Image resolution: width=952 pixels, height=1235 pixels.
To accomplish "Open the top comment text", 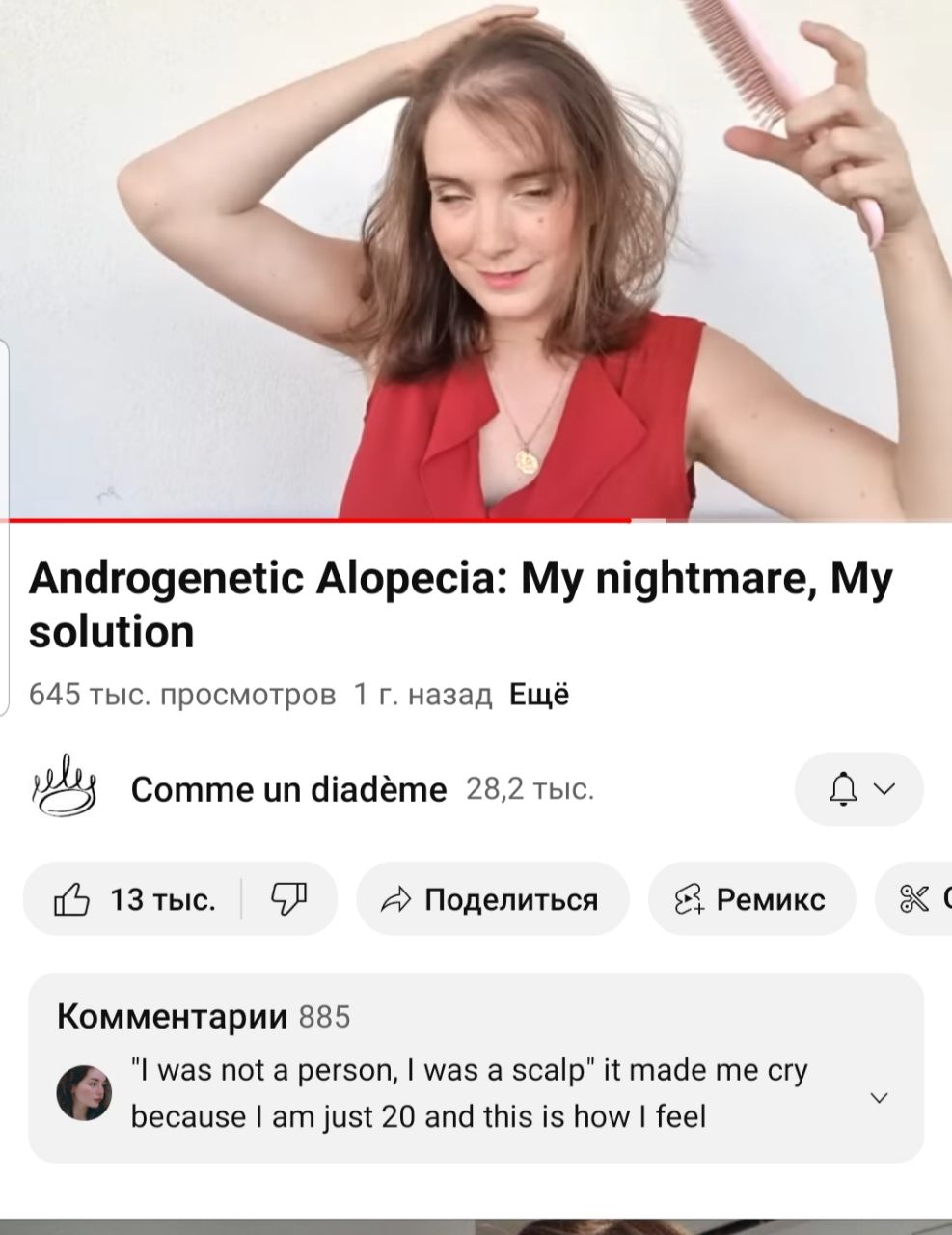I will (x=470, y=1094).
